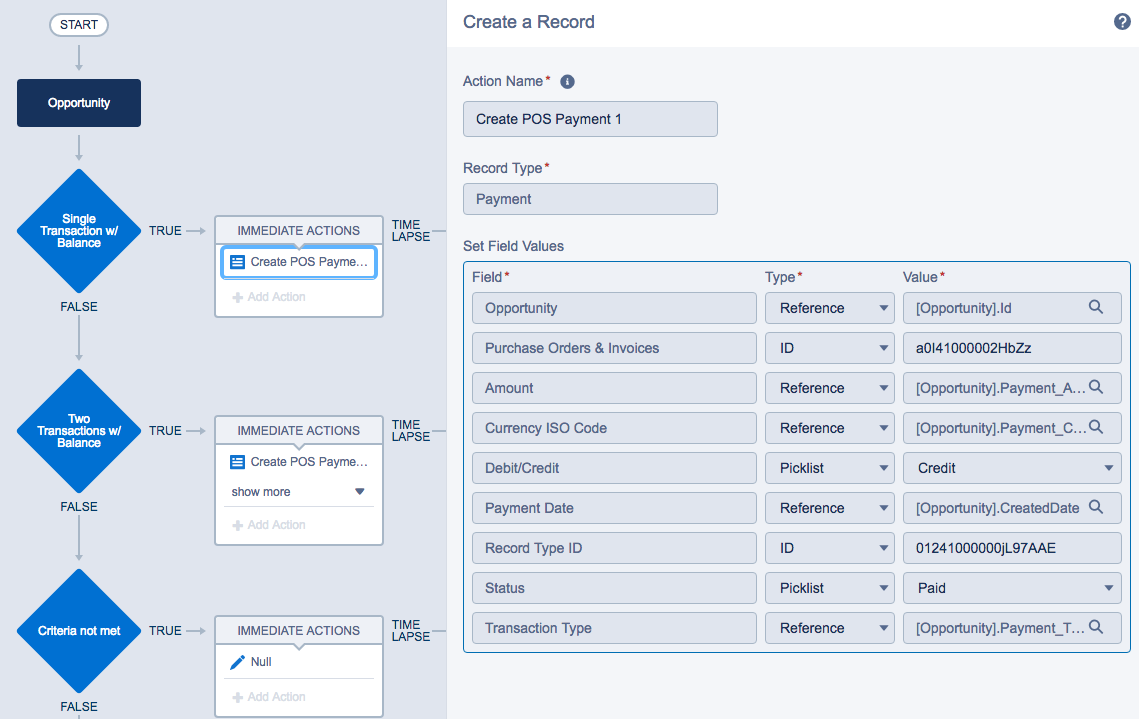Select the Single Transaction w/ Balance criteria node
Screen dimensions: 1139x719
pyautogui.click(x=79, y=231)
